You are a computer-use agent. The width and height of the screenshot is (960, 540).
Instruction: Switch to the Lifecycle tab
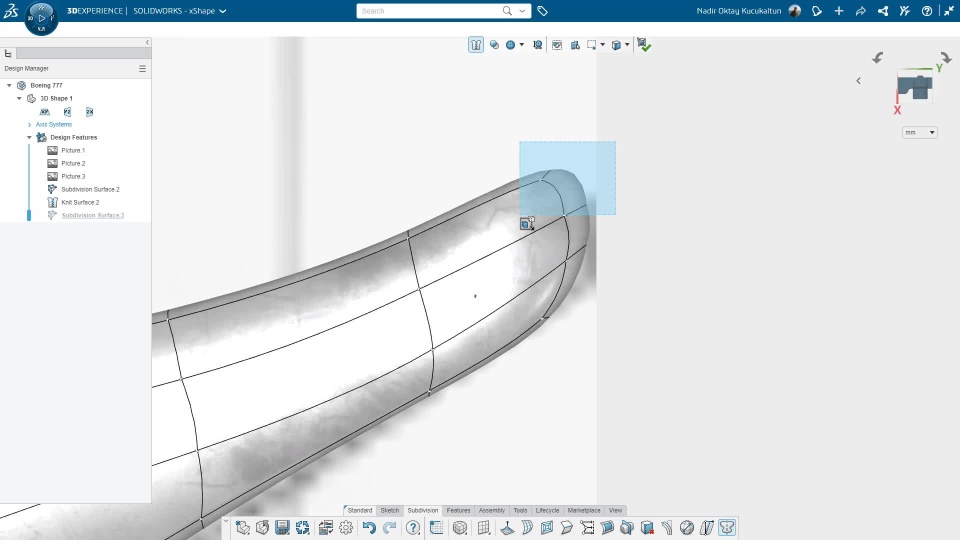[x=547, y=510]
